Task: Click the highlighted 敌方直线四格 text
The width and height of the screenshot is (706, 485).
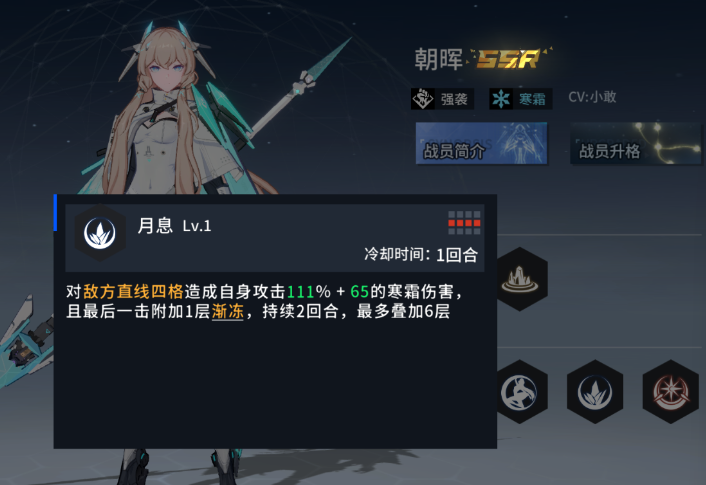Action: pos(133,292)
